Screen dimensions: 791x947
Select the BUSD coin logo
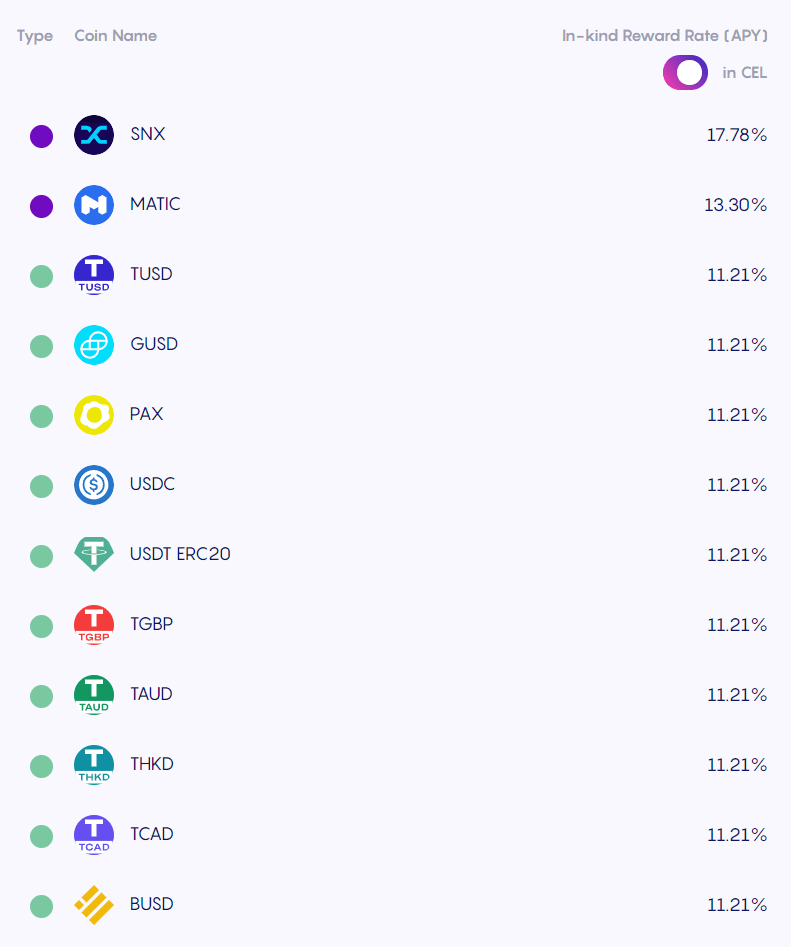pyautogui.click(x=94, y=905)
